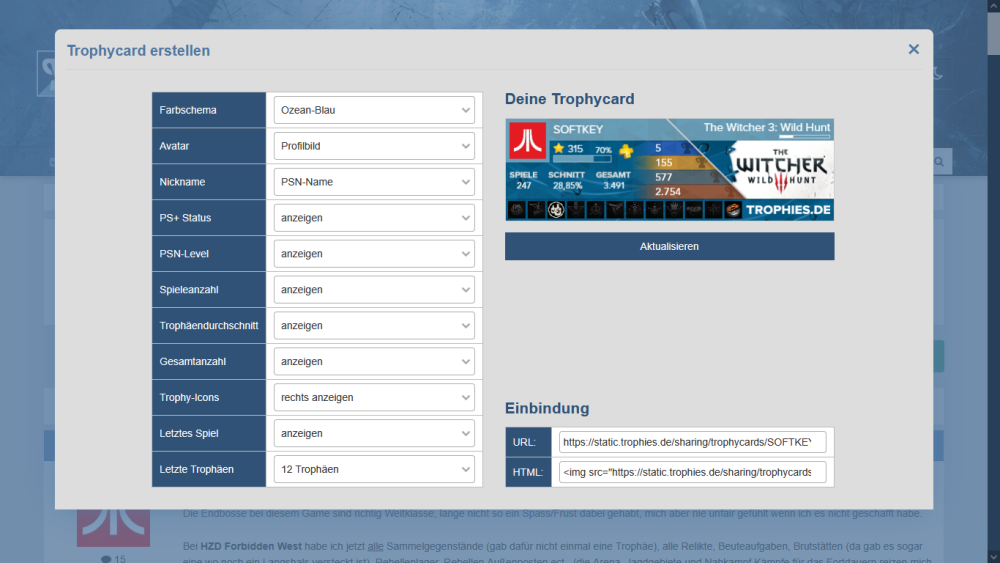
Task: Click the PSN level 70% progress bar
Action: click(582, 159)
